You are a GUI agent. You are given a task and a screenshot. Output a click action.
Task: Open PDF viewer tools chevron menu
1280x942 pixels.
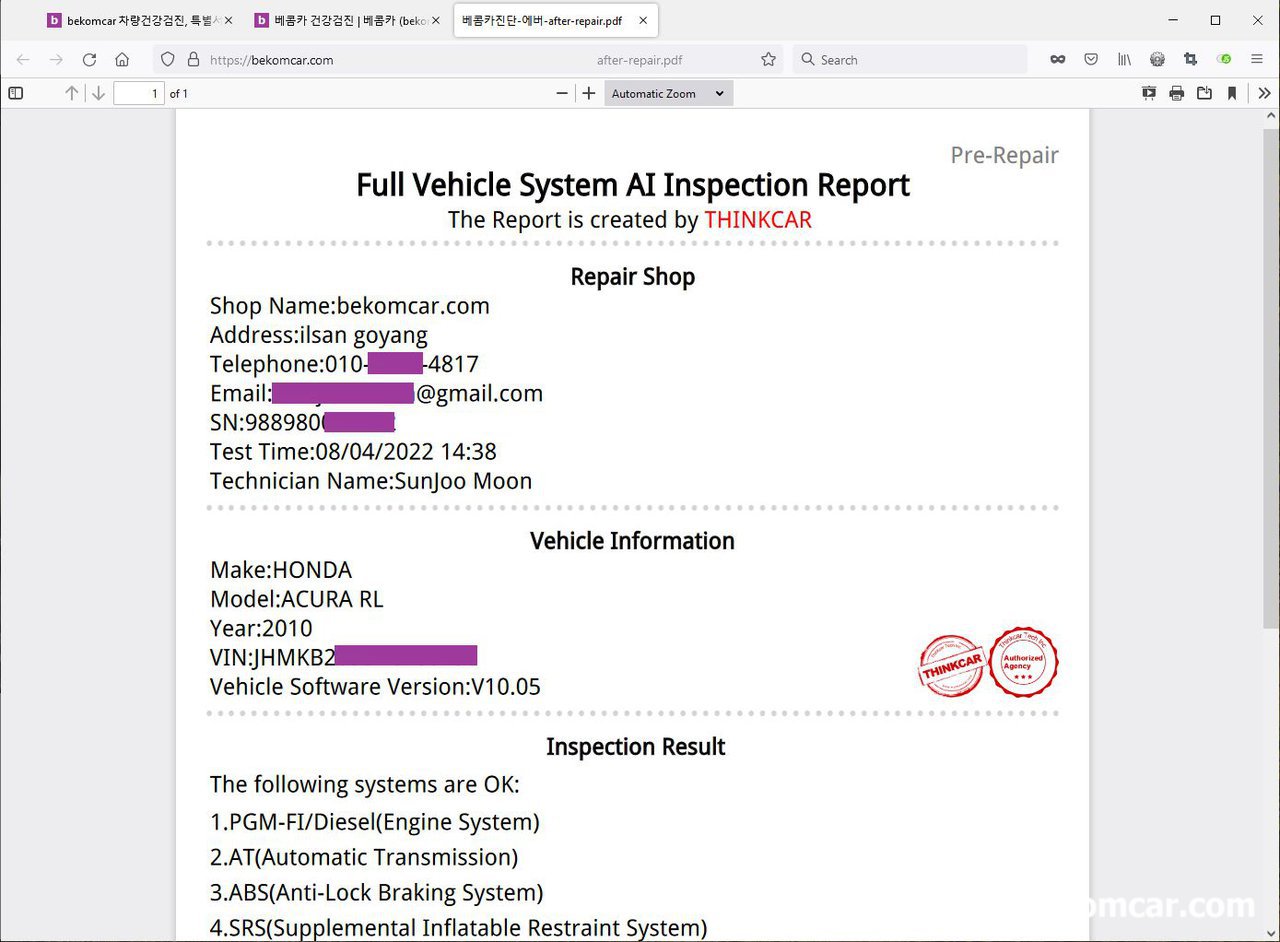click(1265, 93)
